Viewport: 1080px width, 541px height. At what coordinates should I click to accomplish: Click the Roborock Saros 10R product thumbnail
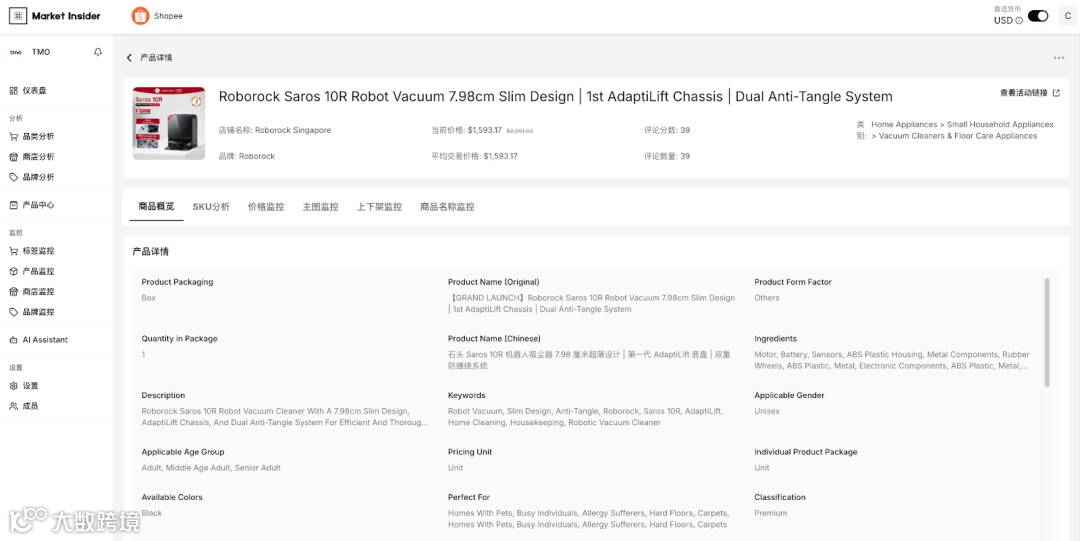click(169, 123)
